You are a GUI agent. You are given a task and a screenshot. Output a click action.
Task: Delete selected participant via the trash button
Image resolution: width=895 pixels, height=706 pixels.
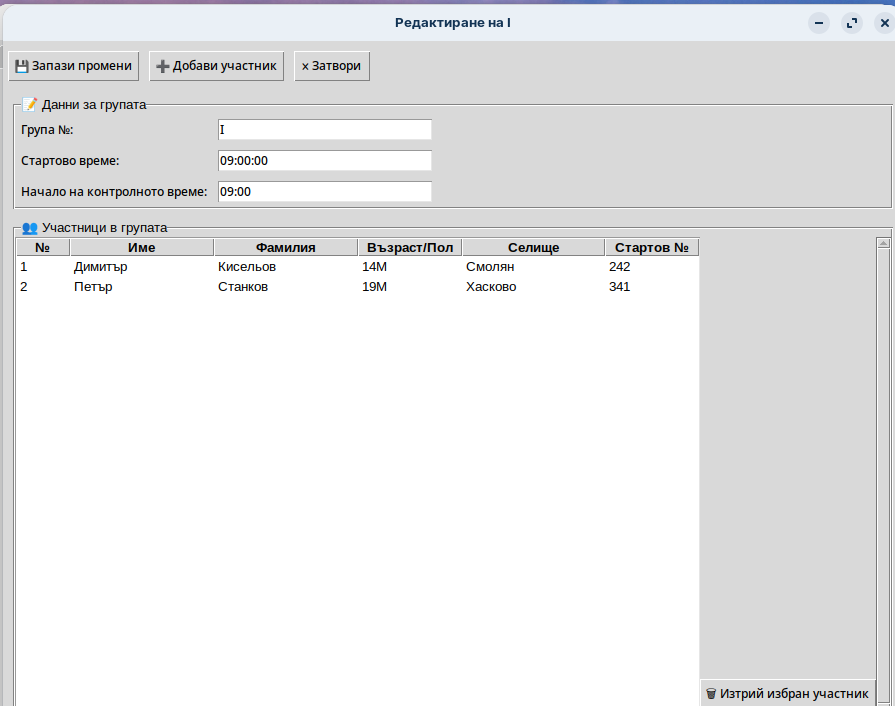[787, 693]
